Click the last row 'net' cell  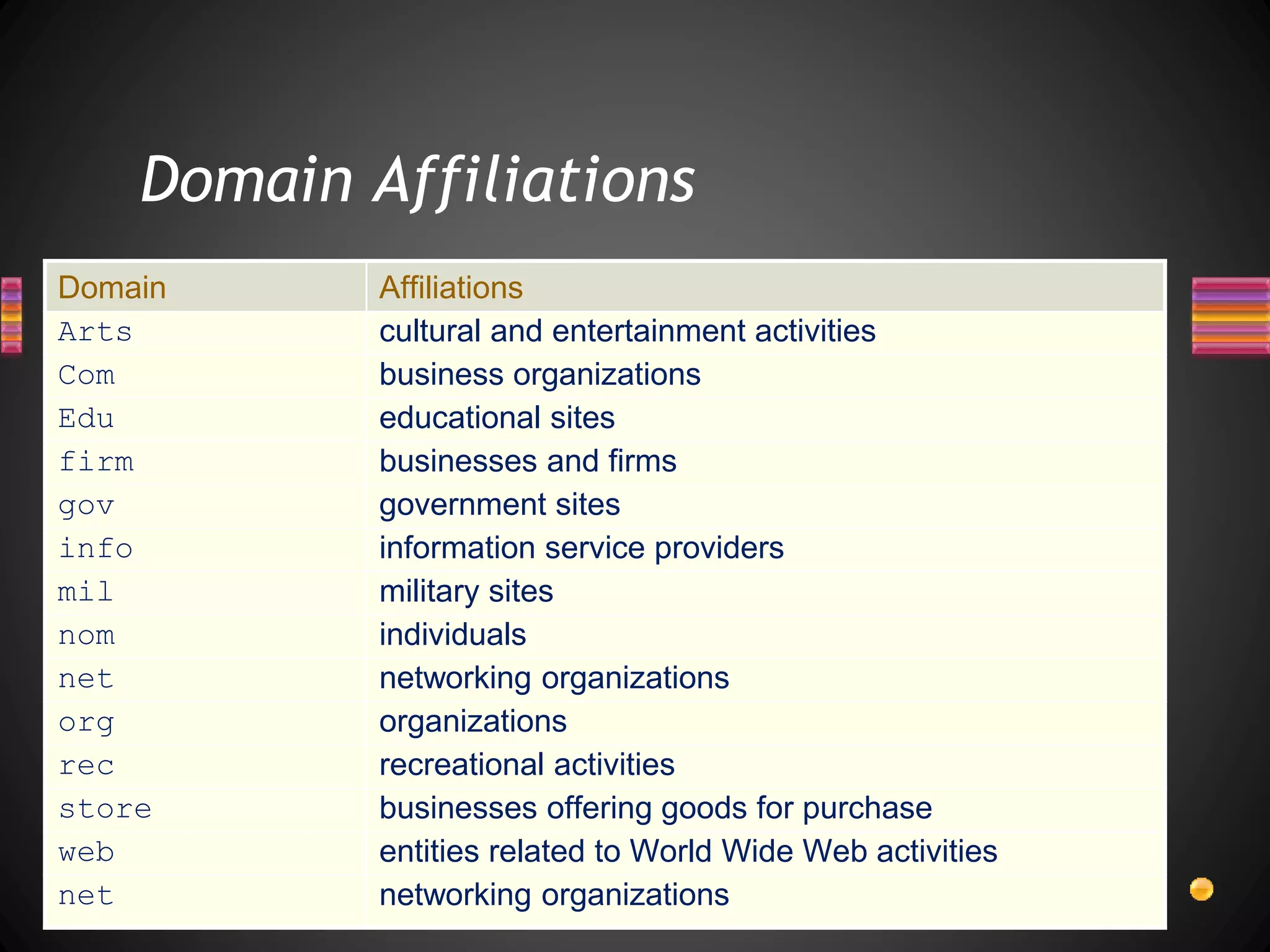pos(86,896)
